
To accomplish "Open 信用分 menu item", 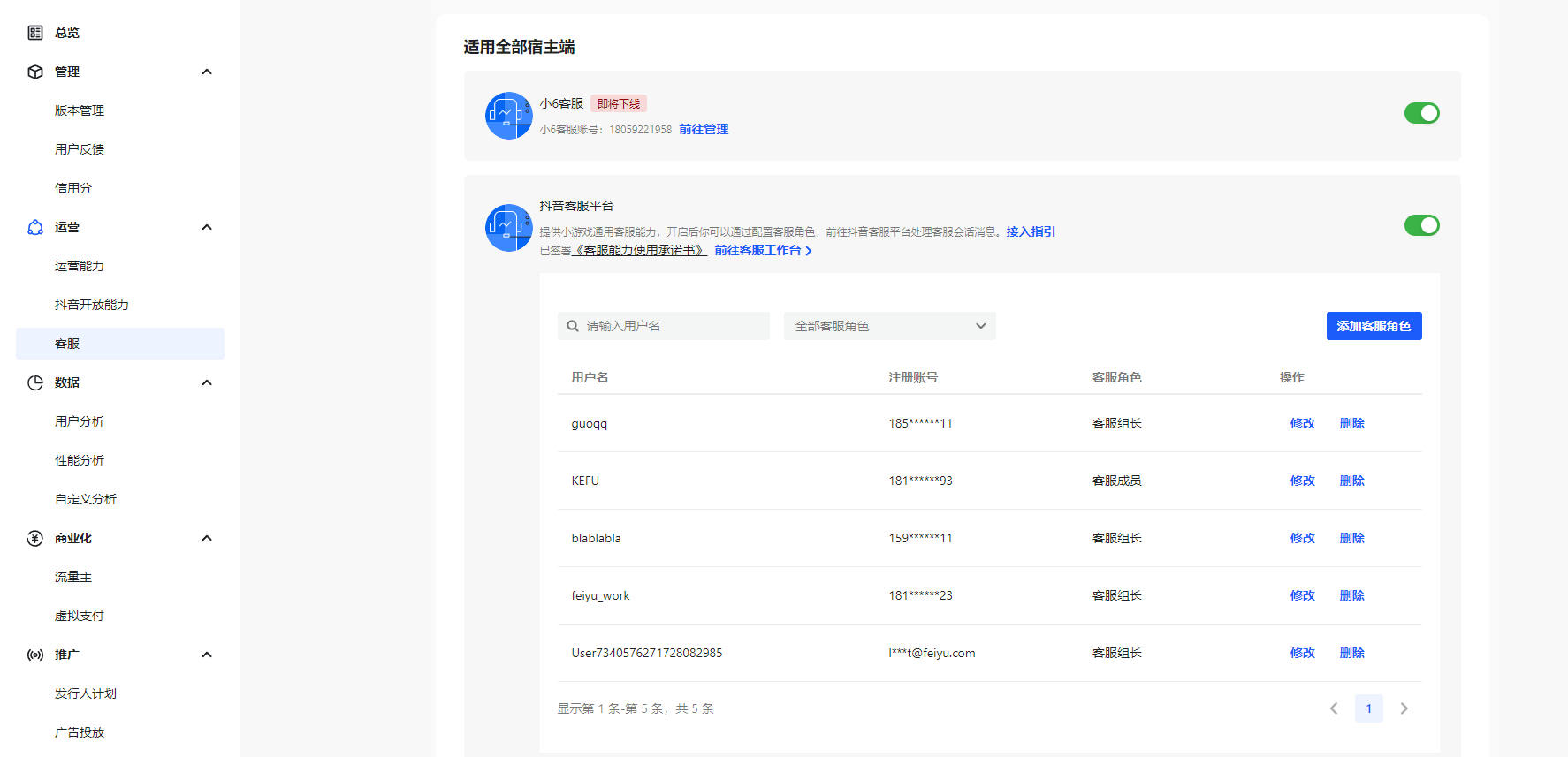I will pyautogui.click(x=73, y=188).
